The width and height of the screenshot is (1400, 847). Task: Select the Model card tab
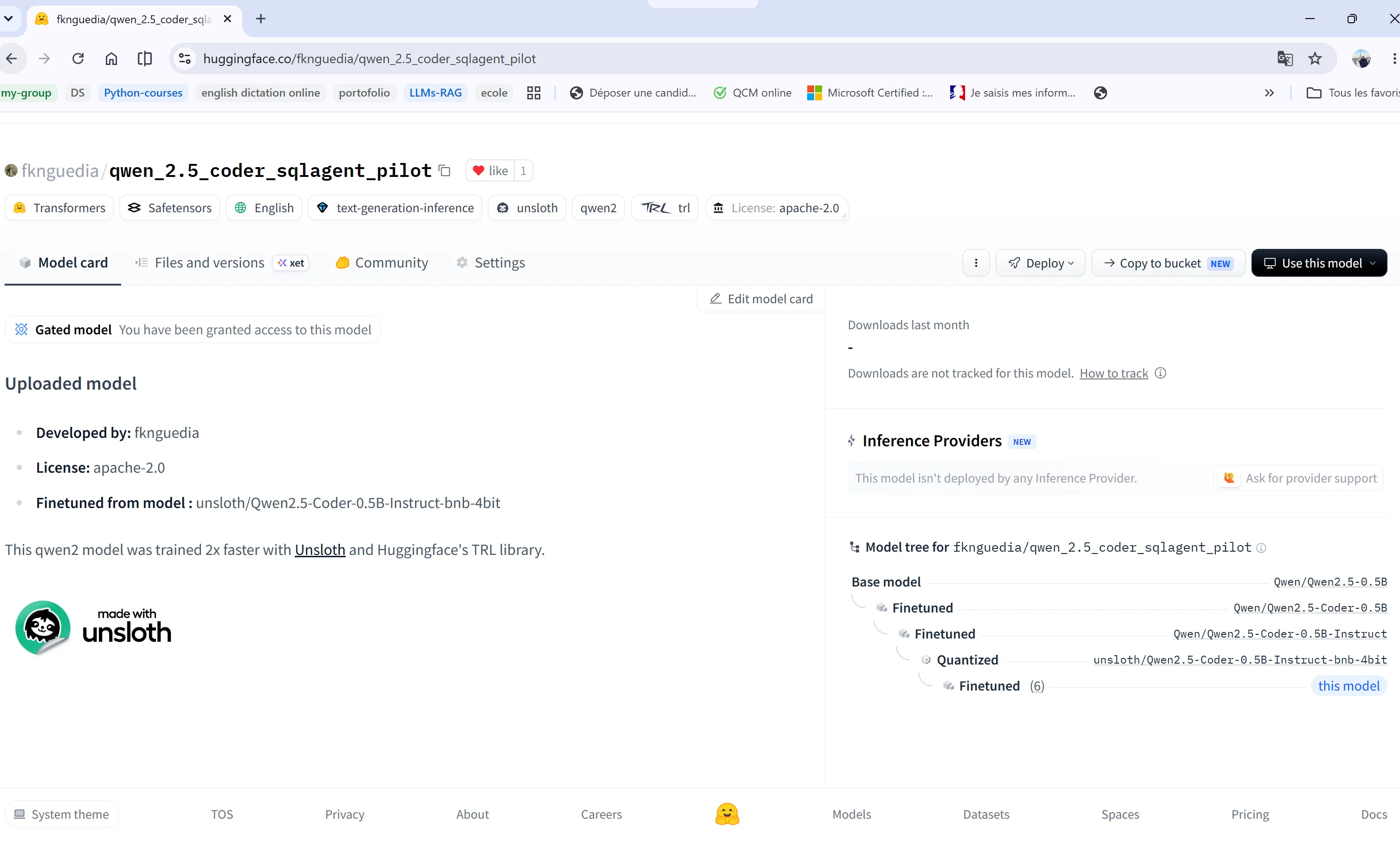coord(63,263)
